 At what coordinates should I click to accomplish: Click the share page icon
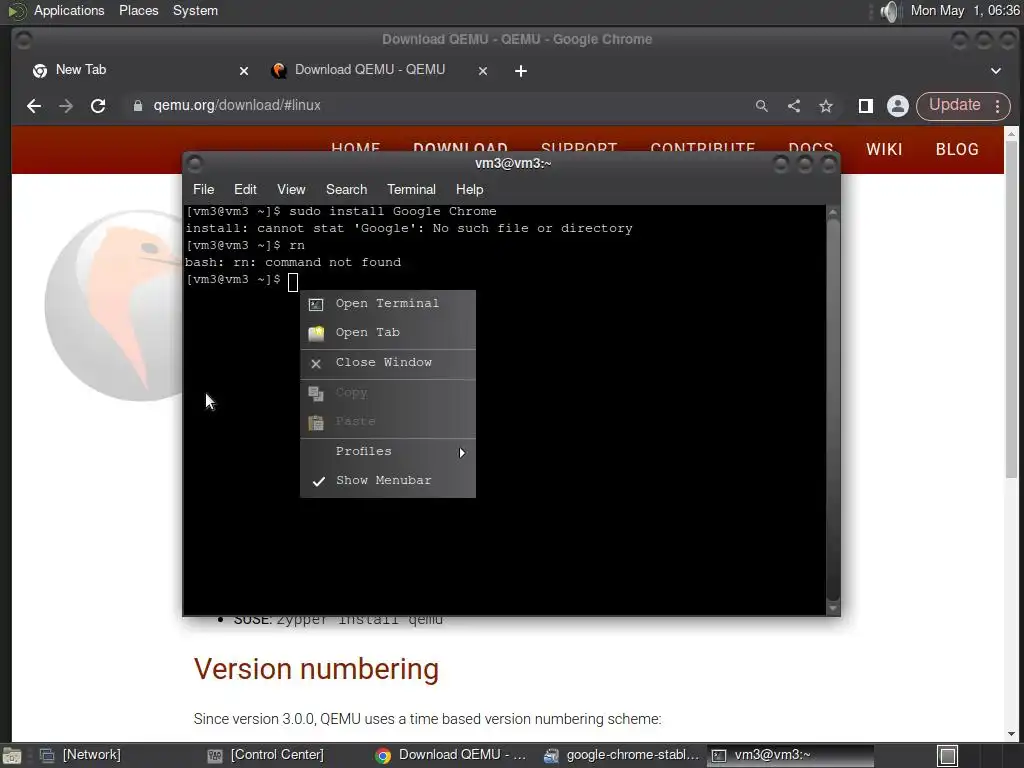coord(793,106)
